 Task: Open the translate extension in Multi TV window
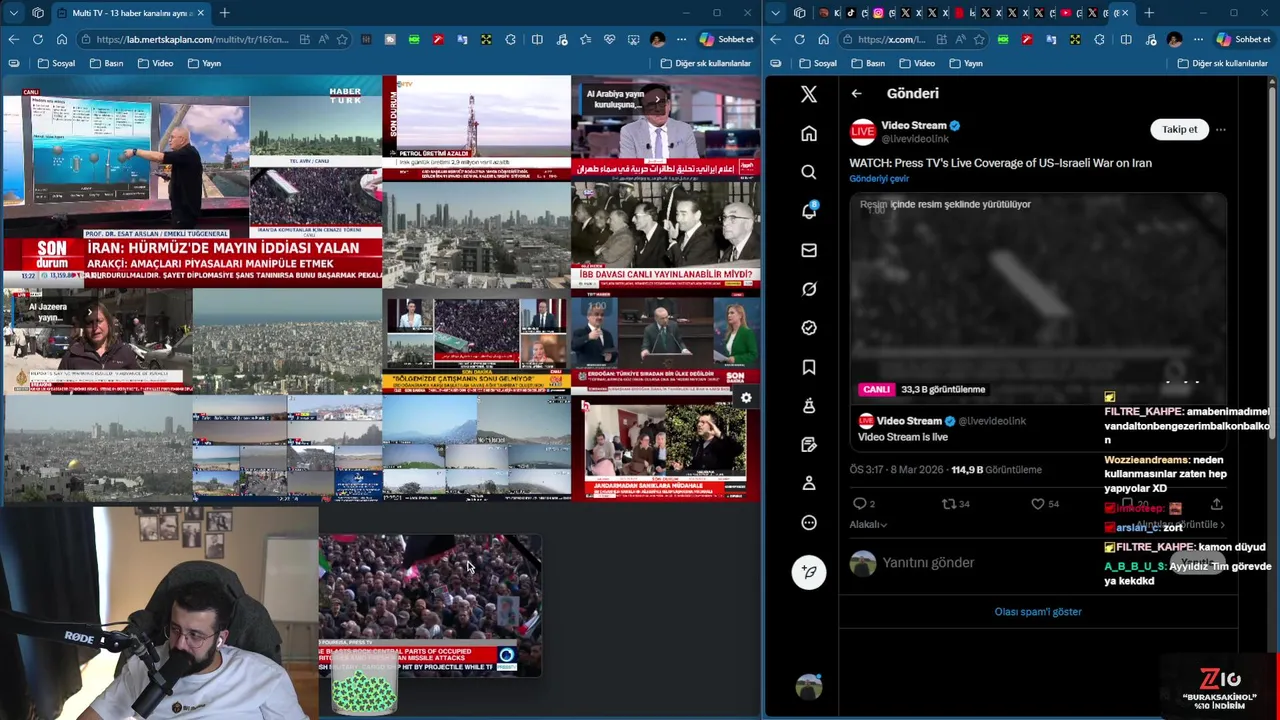tap(462, 39)
